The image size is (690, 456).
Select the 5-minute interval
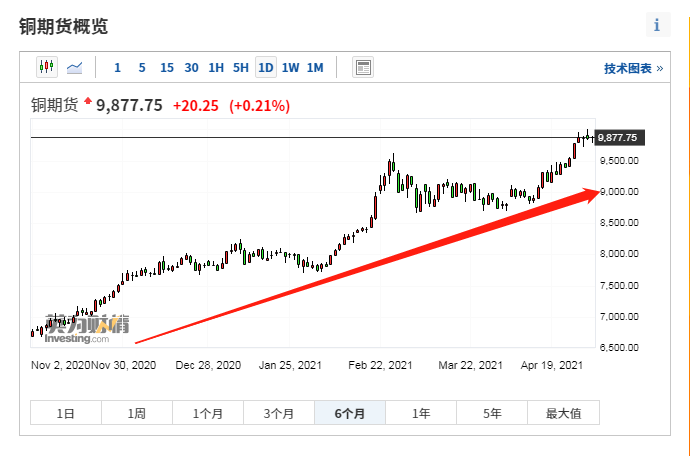[141, 68]
